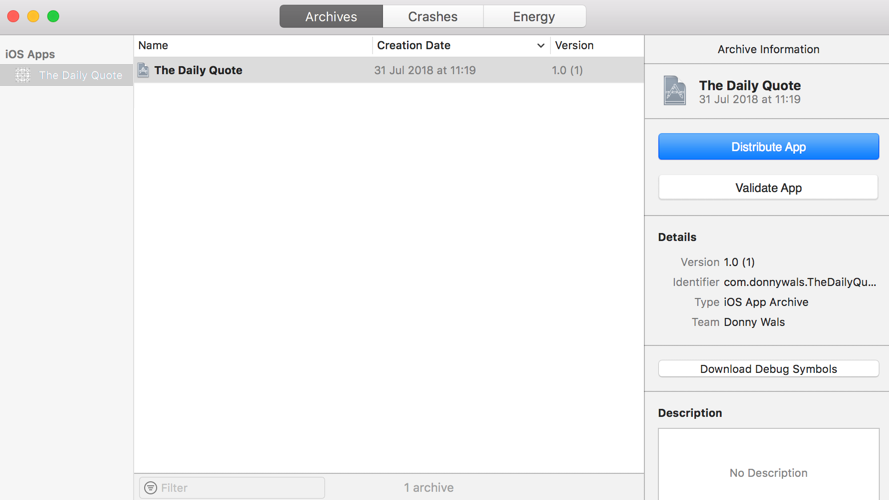The height and width of the screenshot is (500, 889).
Task: Click the Distribute App button
Action: click(768, 147)
